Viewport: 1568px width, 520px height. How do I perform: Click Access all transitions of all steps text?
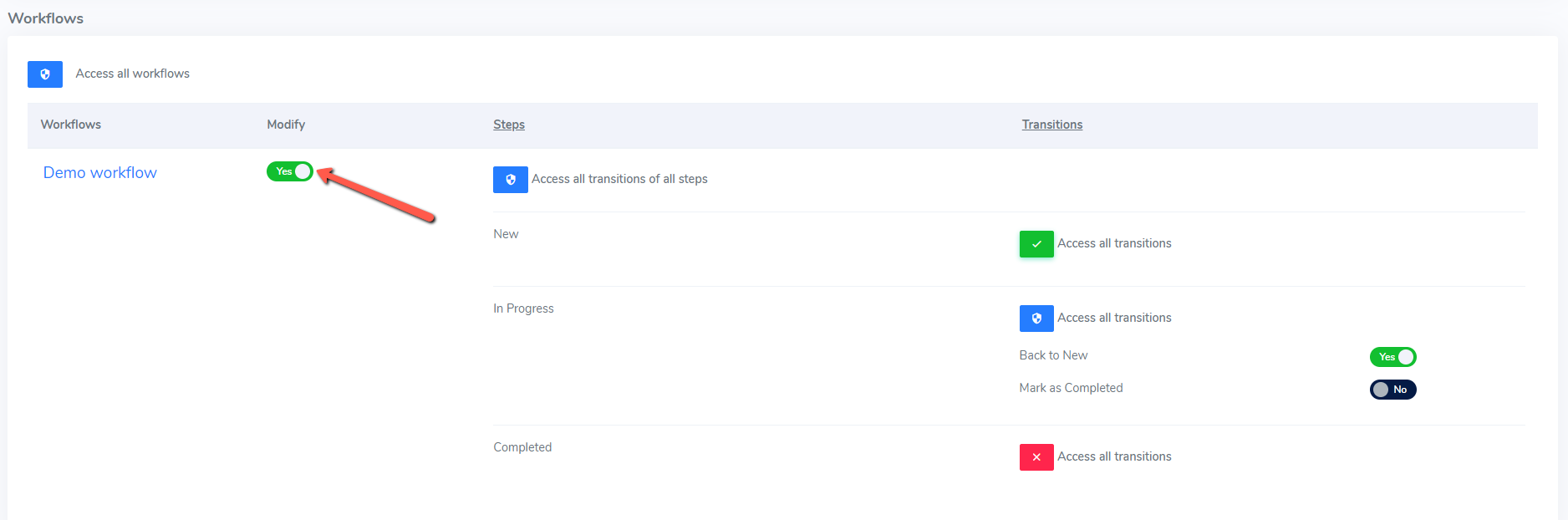[619, 179]
